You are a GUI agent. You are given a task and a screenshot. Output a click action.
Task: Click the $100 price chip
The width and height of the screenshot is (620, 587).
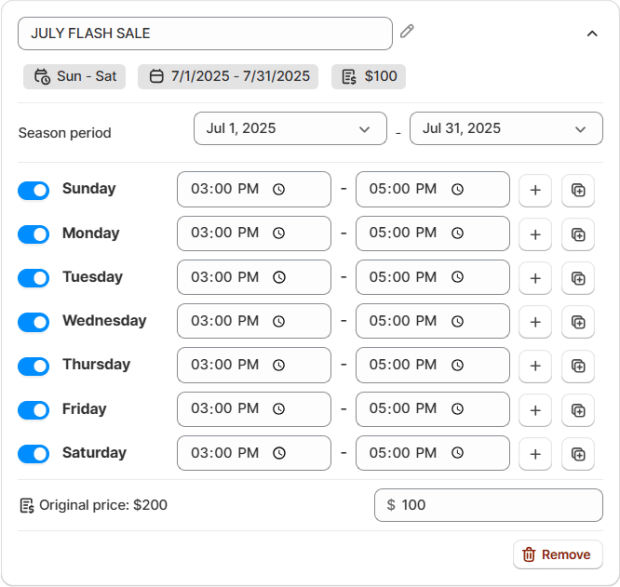[369, 76]
